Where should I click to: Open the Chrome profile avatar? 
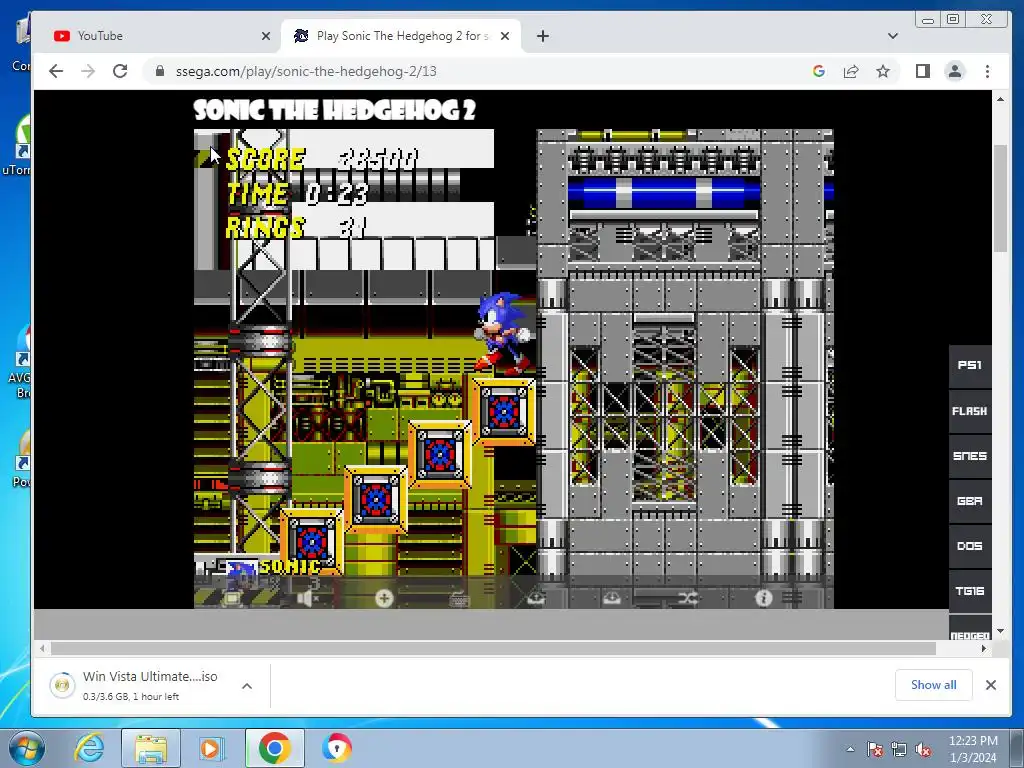(955, 71)
